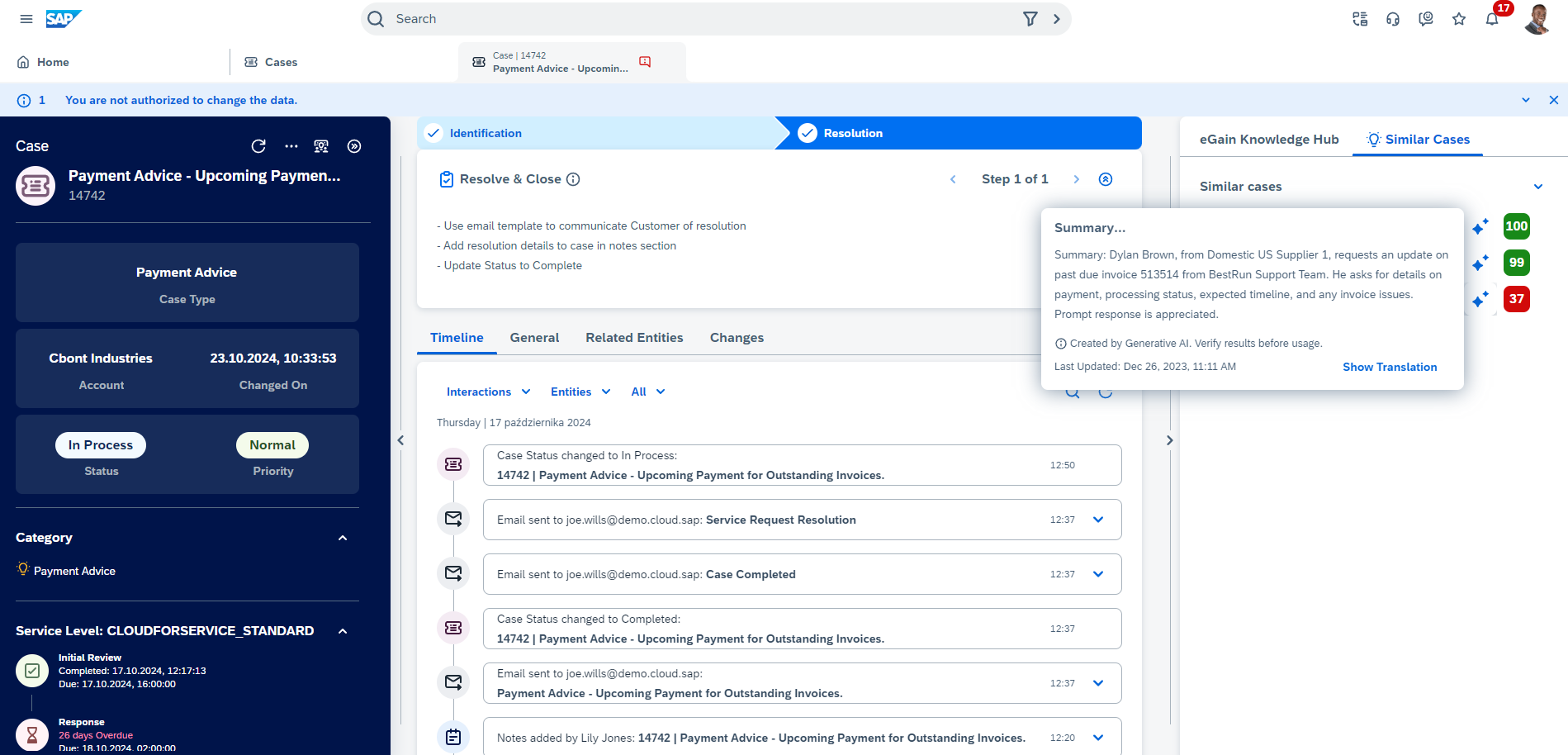Click AI sparkle icon beside score 99
1568x755 pixels.
[x=1480, y=263]
